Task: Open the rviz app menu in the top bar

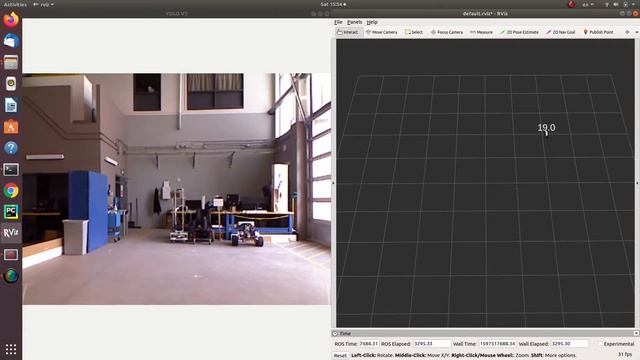Action: click(43, 4)
